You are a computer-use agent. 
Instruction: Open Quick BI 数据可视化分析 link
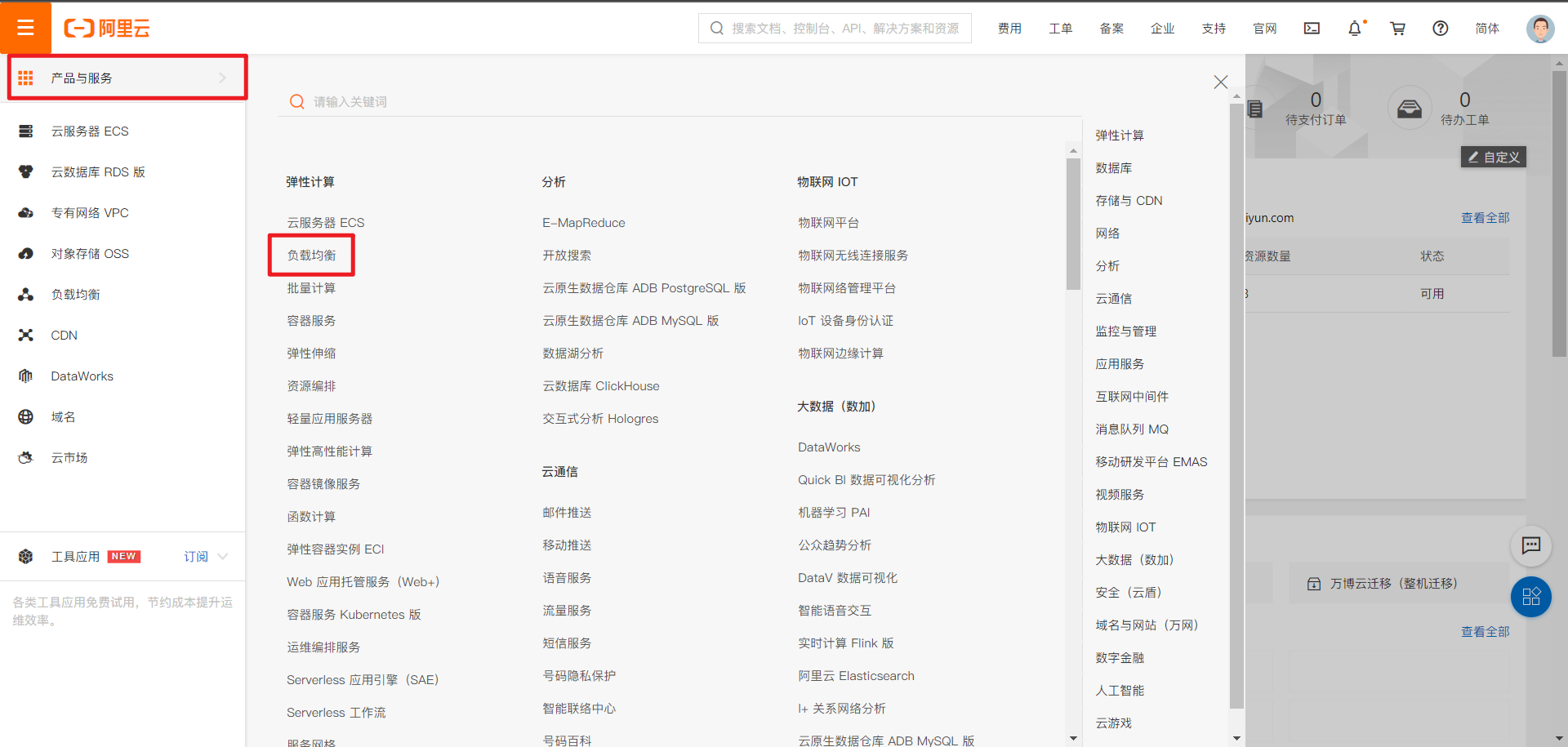coord(866,480)
